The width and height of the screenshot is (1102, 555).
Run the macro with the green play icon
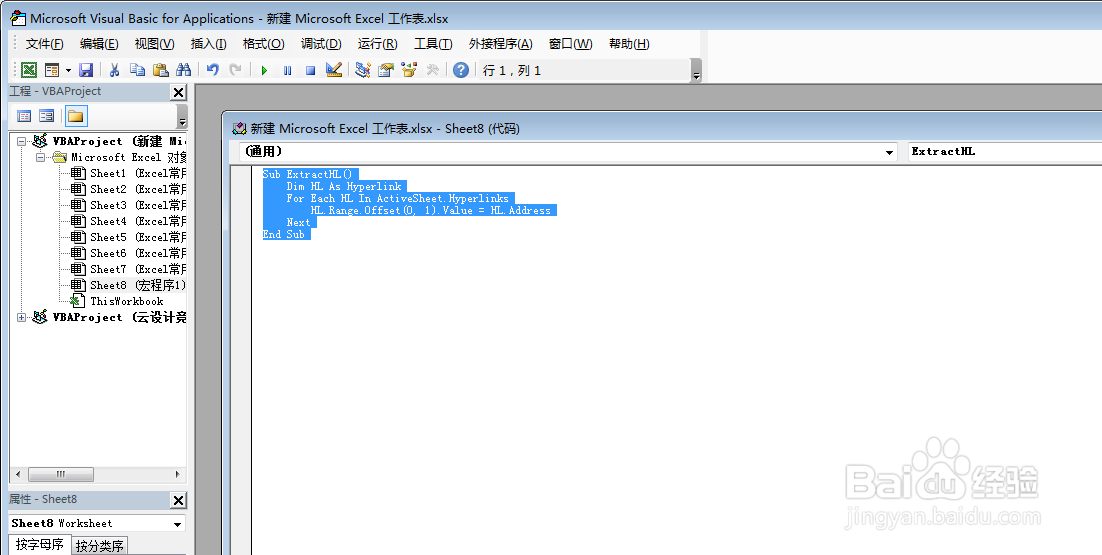pyautogui.click(x=264, y=70)
